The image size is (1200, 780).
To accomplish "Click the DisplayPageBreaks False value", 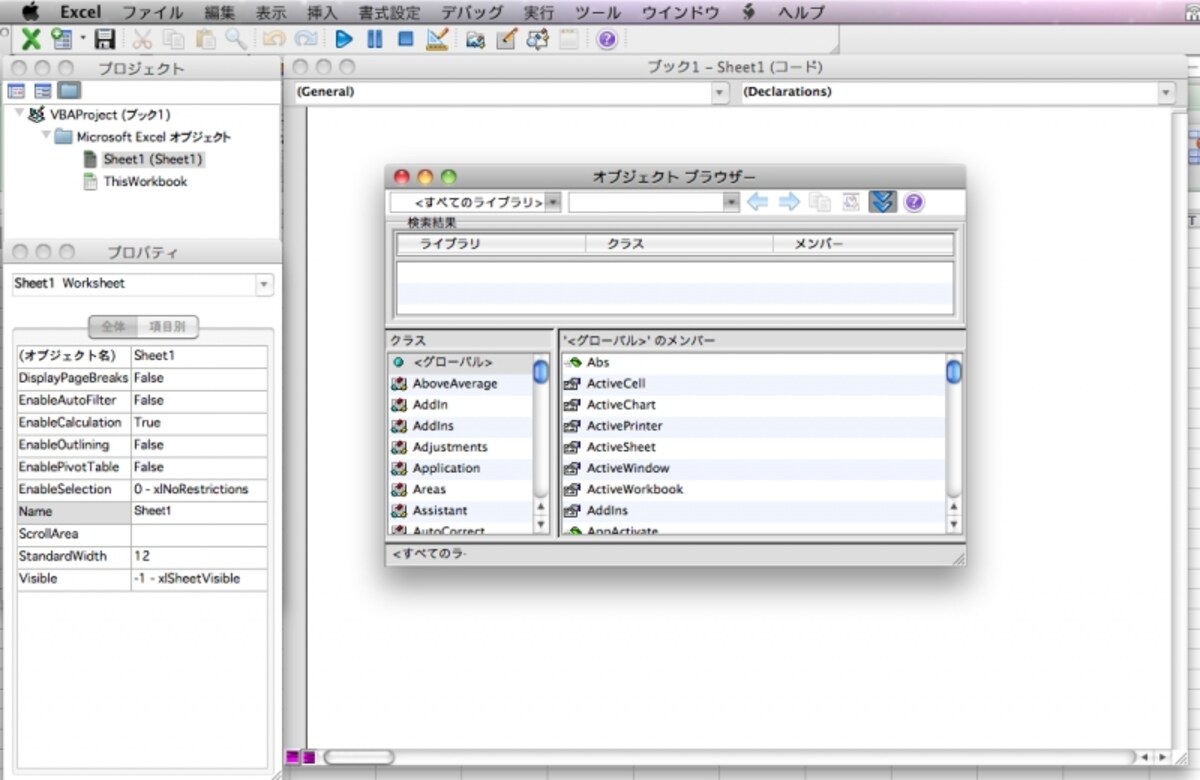I will [199, 378].
